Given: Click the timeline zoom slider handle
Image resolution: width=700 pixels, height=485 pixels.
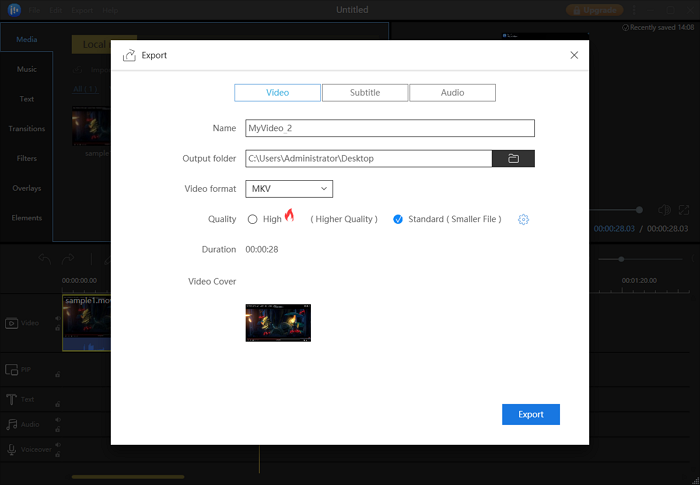Looking at the screenshot, I should (621, 259).
